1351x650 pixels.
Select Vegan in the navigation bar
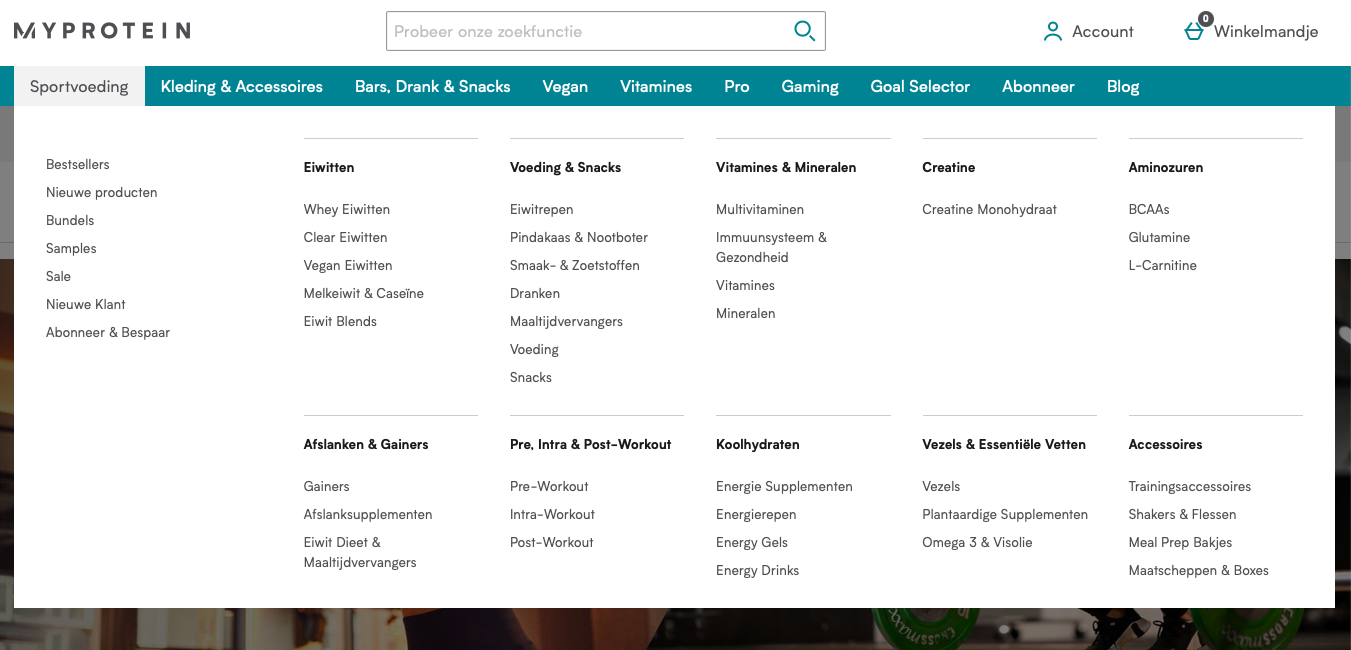(x=565, y=86)
